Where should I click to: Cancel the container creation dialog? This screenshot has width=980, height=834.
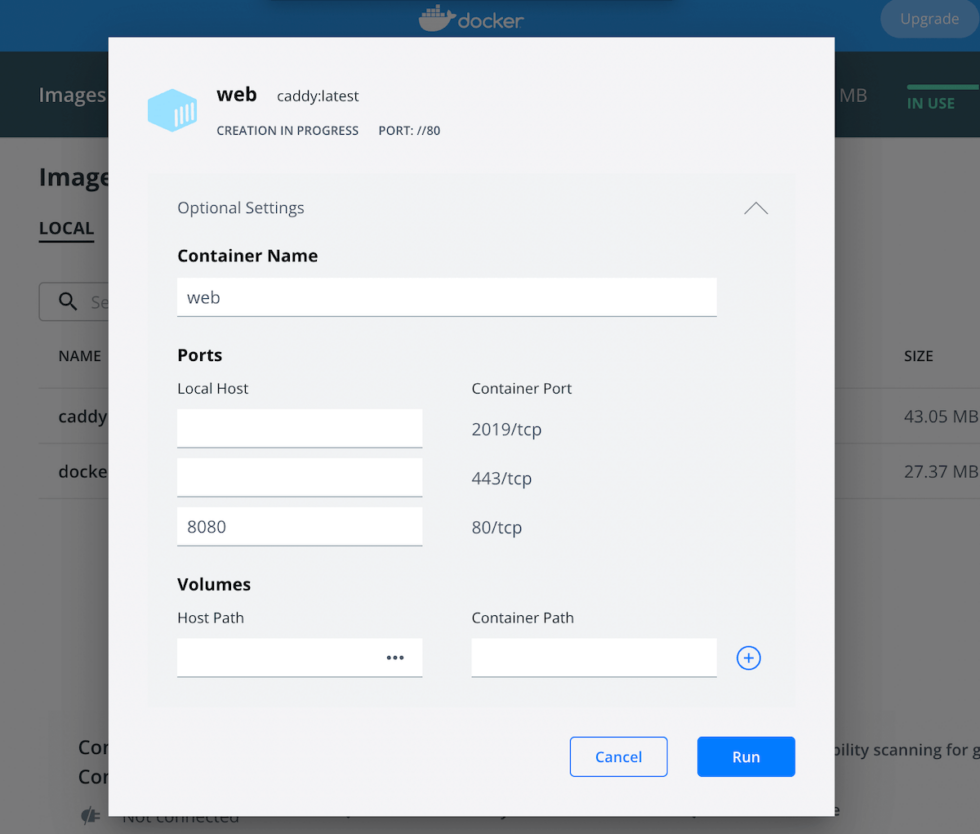click(x=618, y=756)
